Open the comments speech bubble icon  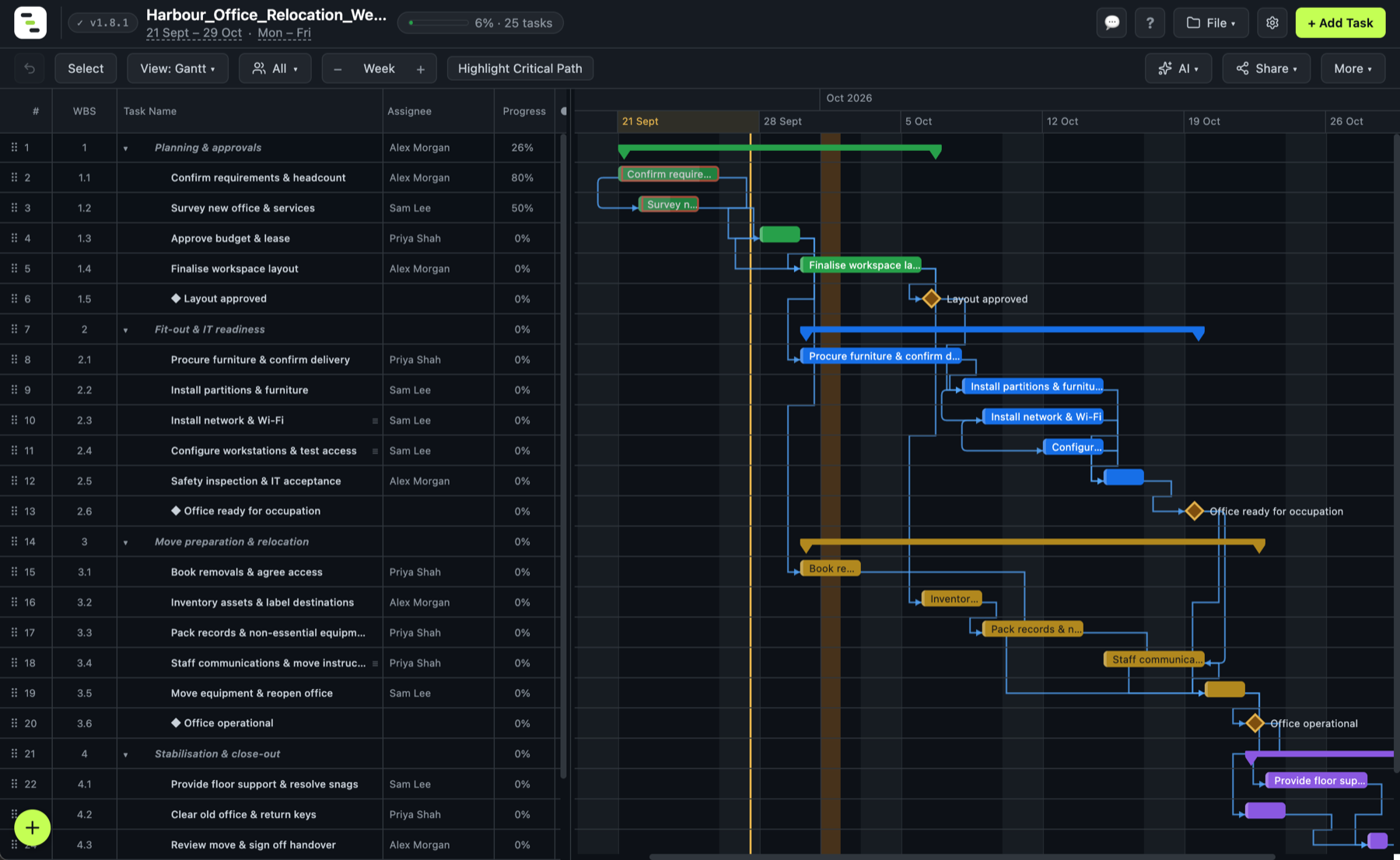click(1111, 23)
